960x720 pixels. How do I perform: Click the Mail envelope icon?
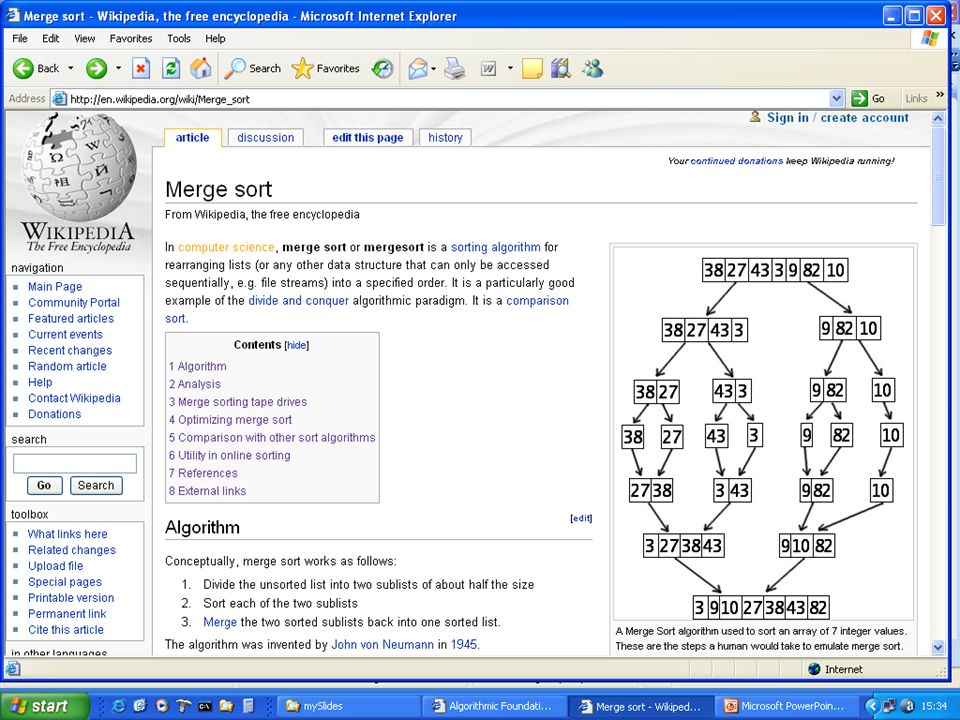(418, 69)
